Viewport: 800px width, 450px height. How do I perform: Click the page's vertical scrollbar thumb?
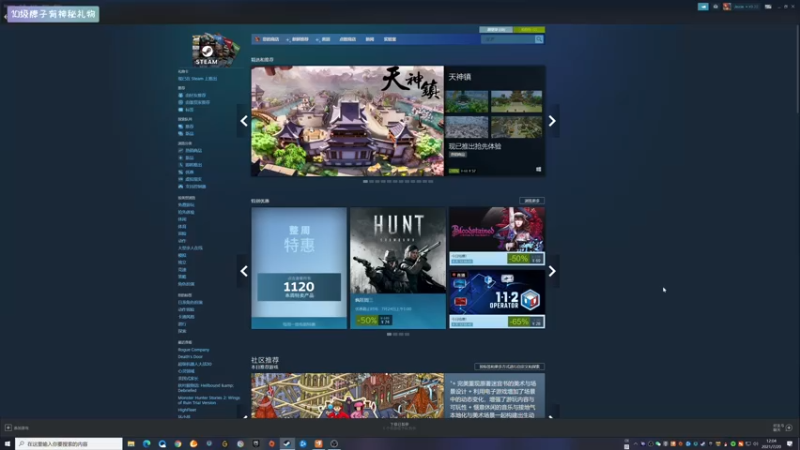[797, 69]
